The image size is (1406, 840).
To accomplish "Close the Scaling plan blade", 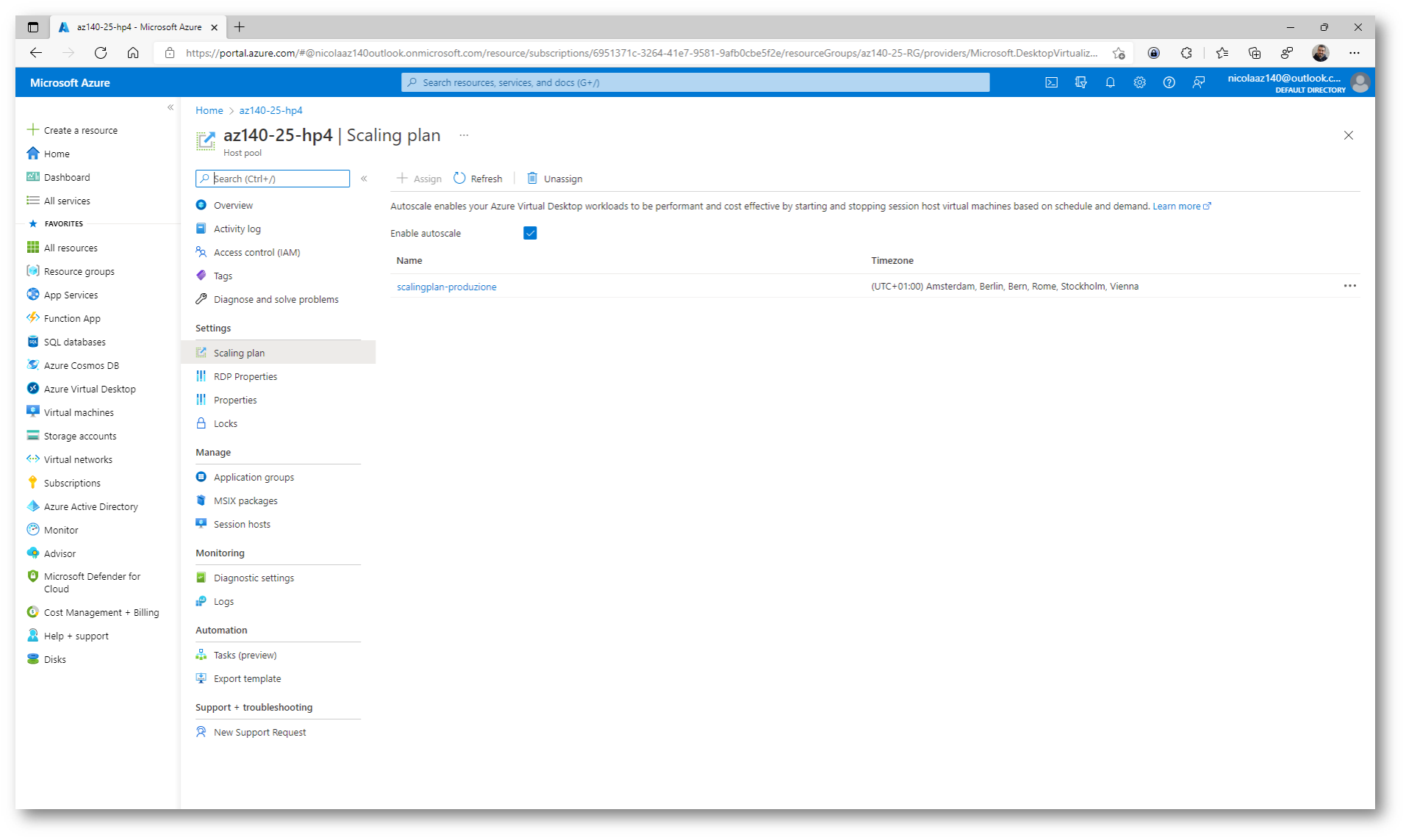I will (1349, 135).
